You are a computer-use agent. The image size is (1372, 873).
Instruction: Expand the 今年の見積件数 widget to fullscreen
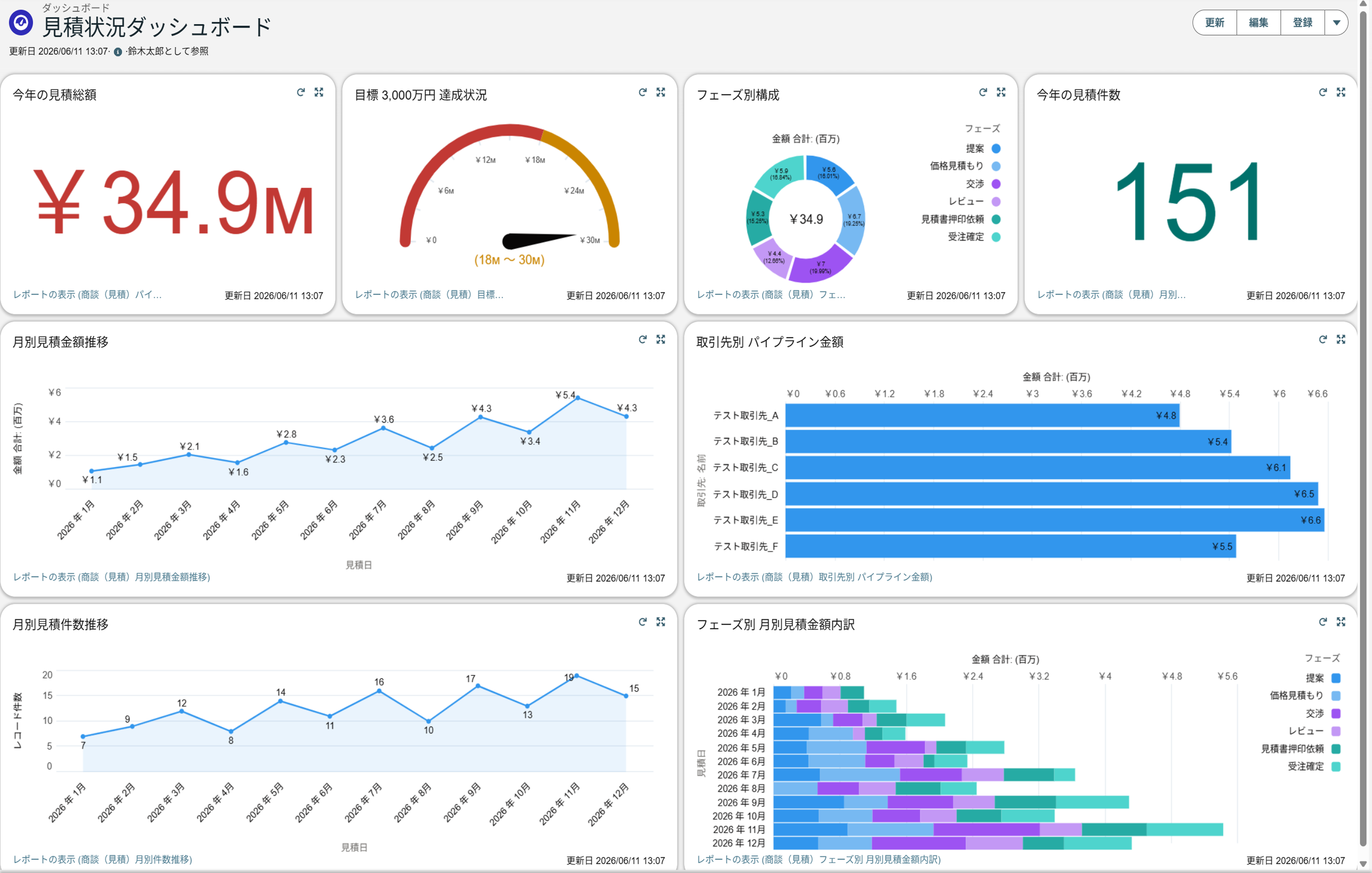point(1341,92)
